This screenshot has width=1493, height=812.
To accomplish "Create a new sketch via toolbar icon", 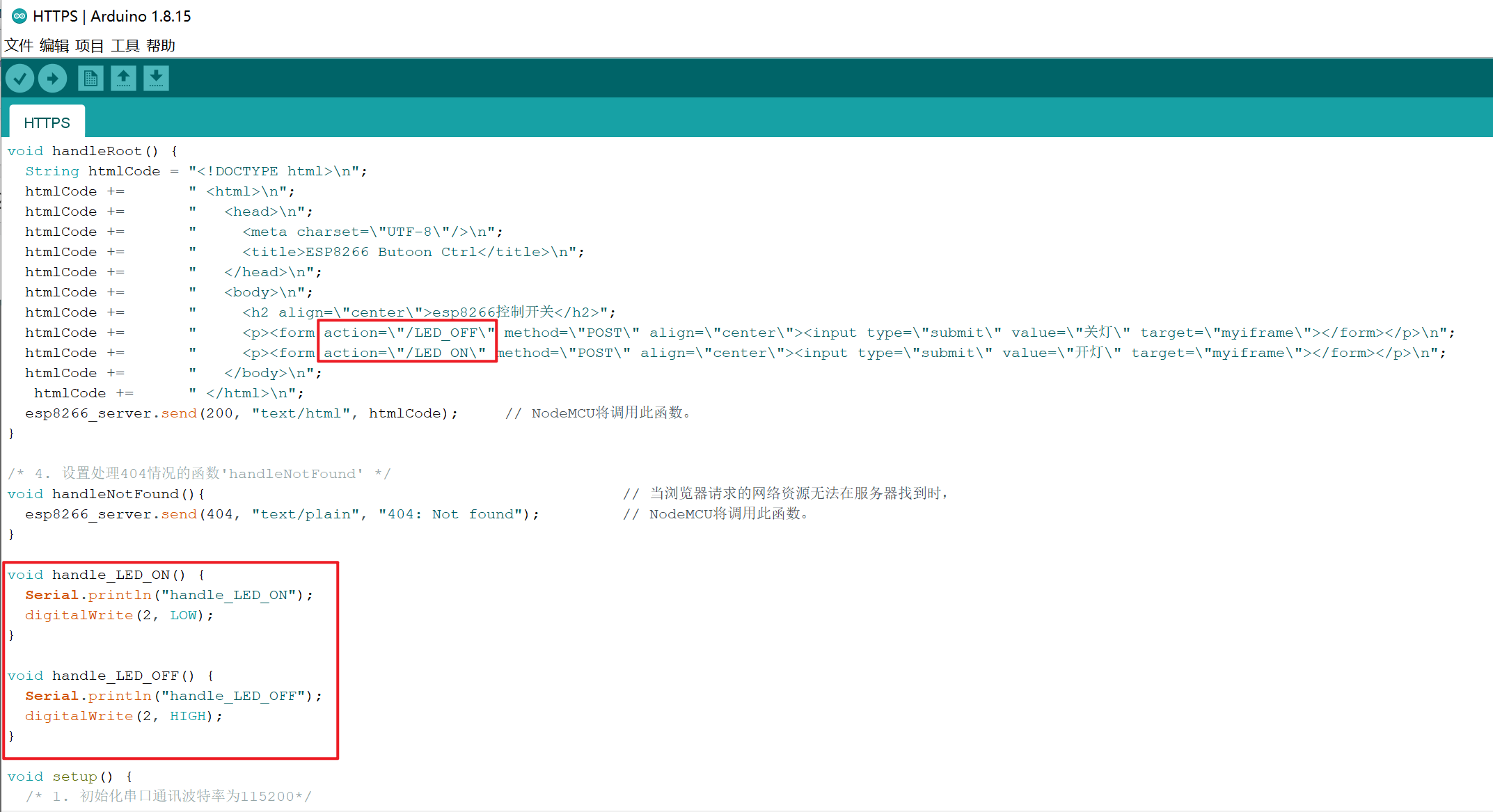I will point(90,78).
